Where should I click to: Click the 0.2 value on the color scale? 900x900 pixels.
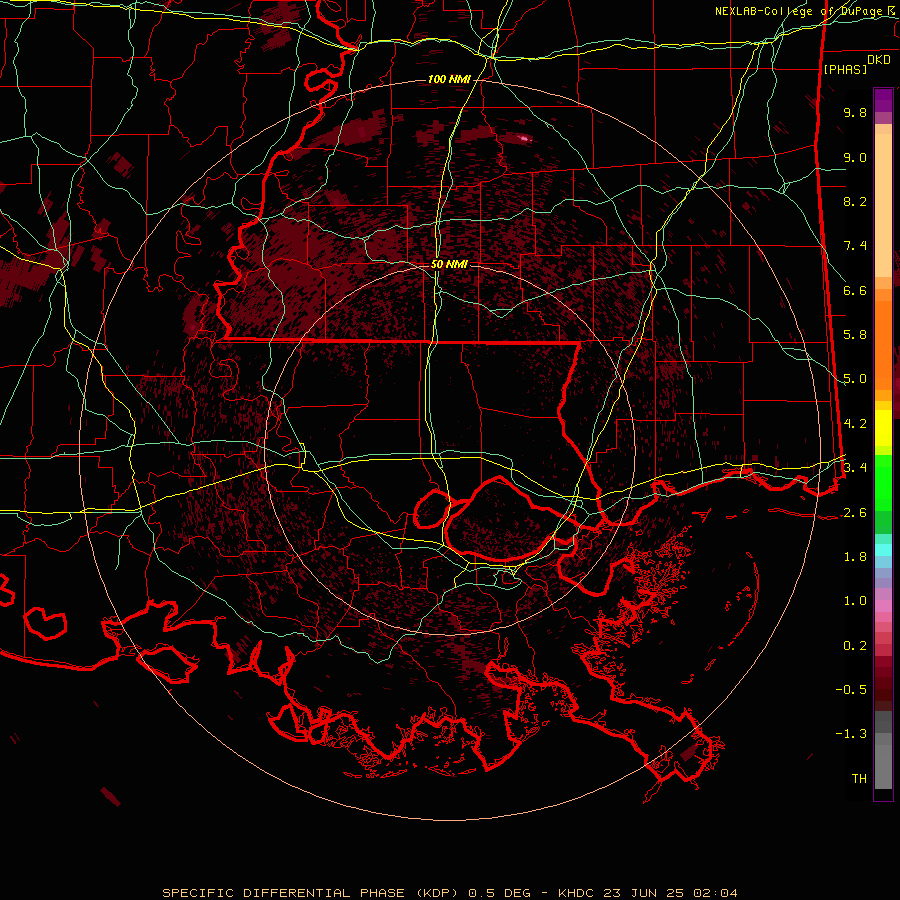point(855,646)
